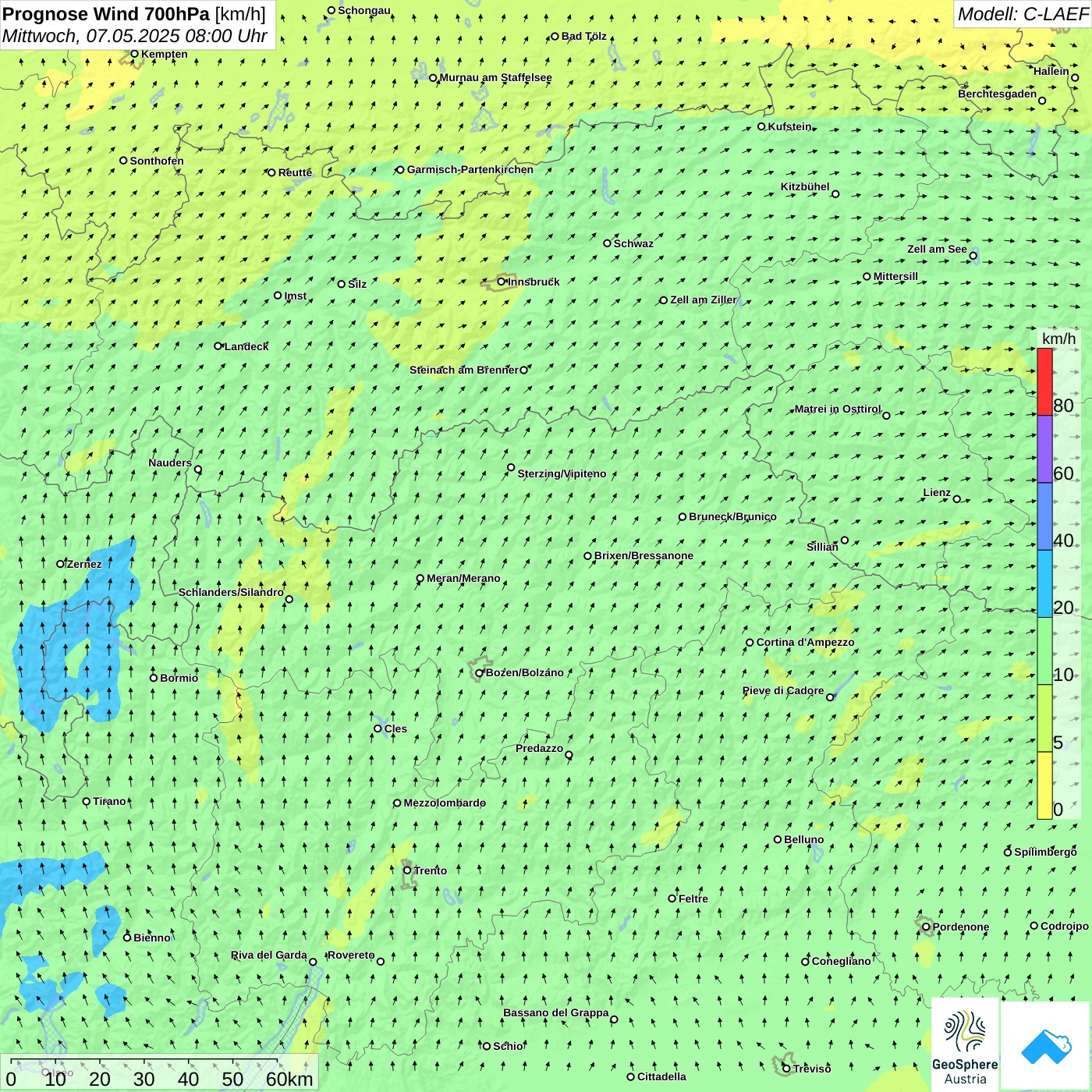Click the 'Berchtesgaden' label
The width and height of the screenshot is (1092, 1092).
click(997, 94)
